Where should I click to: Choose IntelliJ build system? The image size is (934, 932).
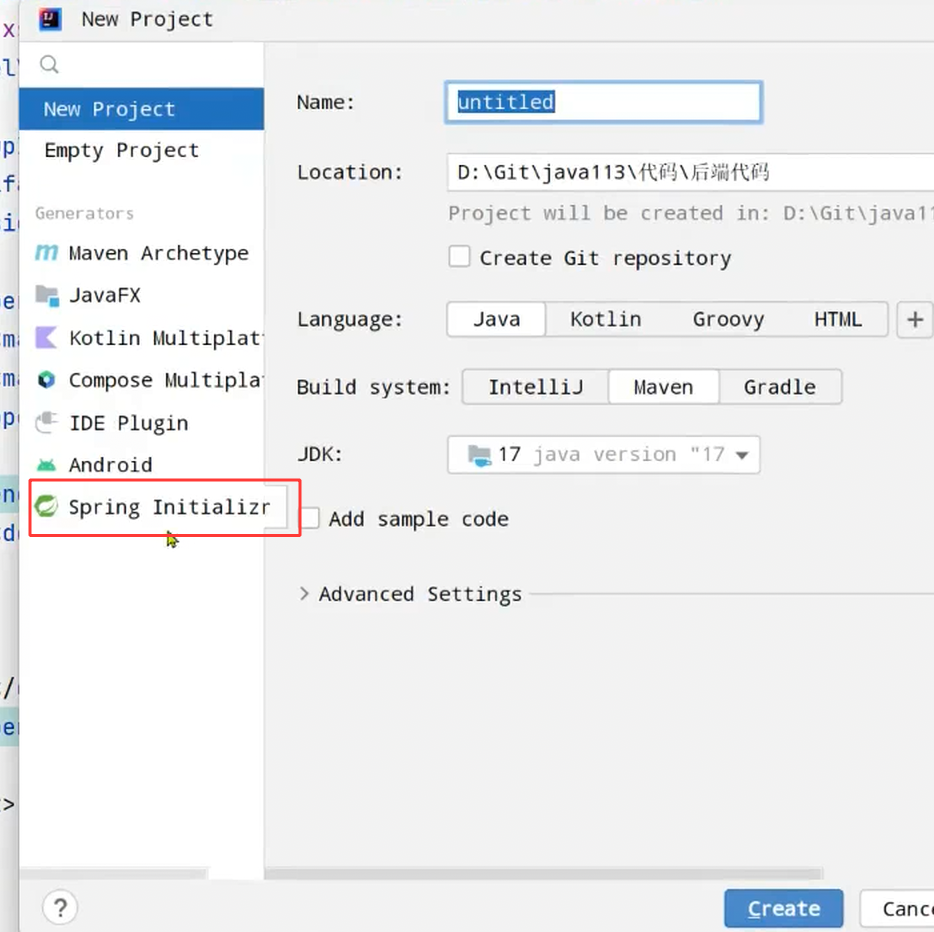536,387
